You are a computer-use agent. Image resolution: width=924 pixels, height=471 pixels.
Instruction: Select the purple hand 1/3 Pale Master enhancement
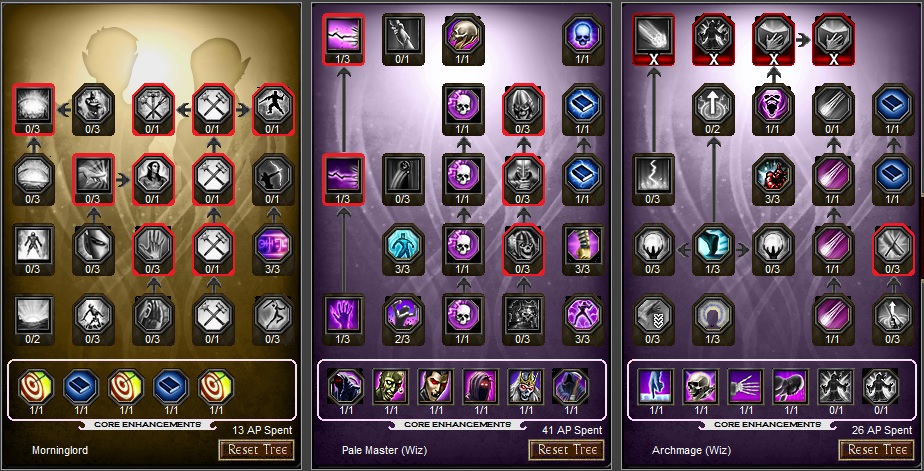click(343, 315)
